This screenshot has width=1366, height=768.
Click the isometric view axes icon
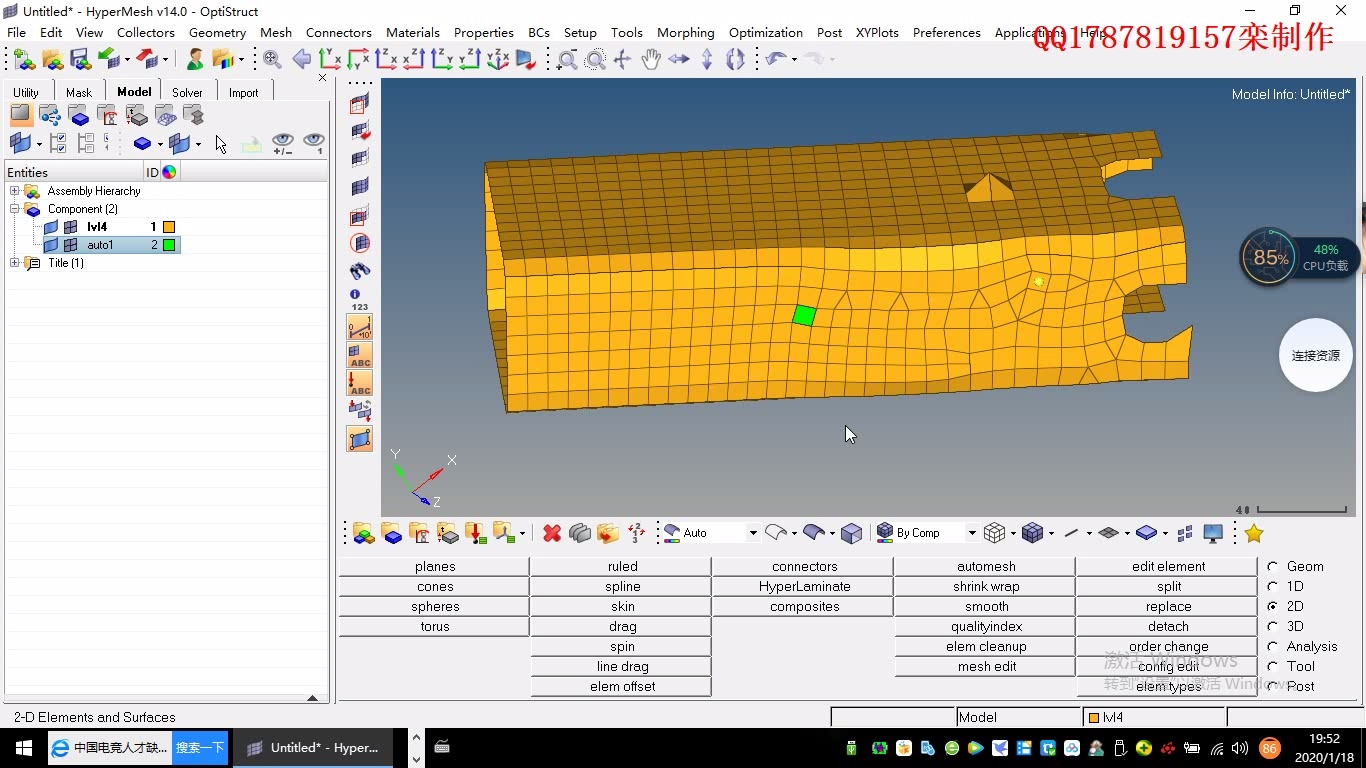498,60
